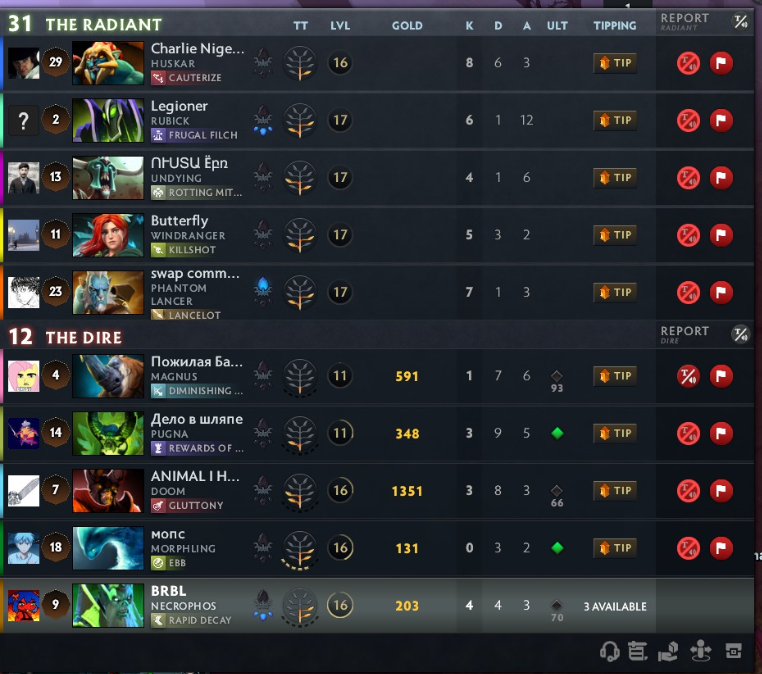
Task: Toggle mute for Windranger player
Action: pos(689,235)
